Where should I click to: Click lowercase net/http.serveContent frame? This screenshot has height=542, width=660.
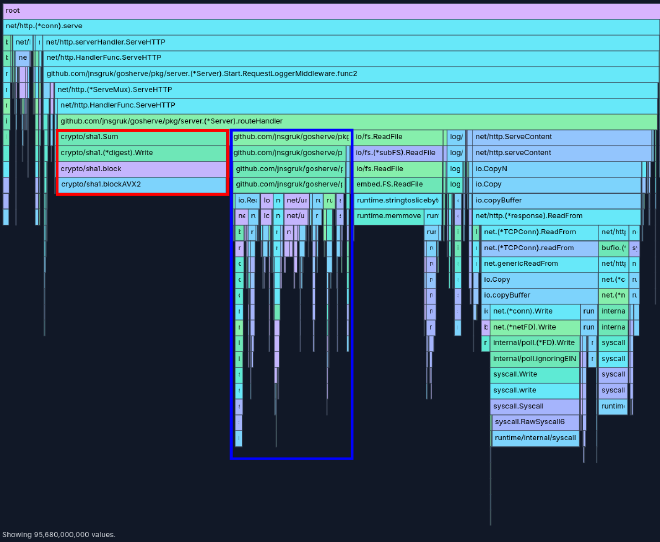point(562,153)
